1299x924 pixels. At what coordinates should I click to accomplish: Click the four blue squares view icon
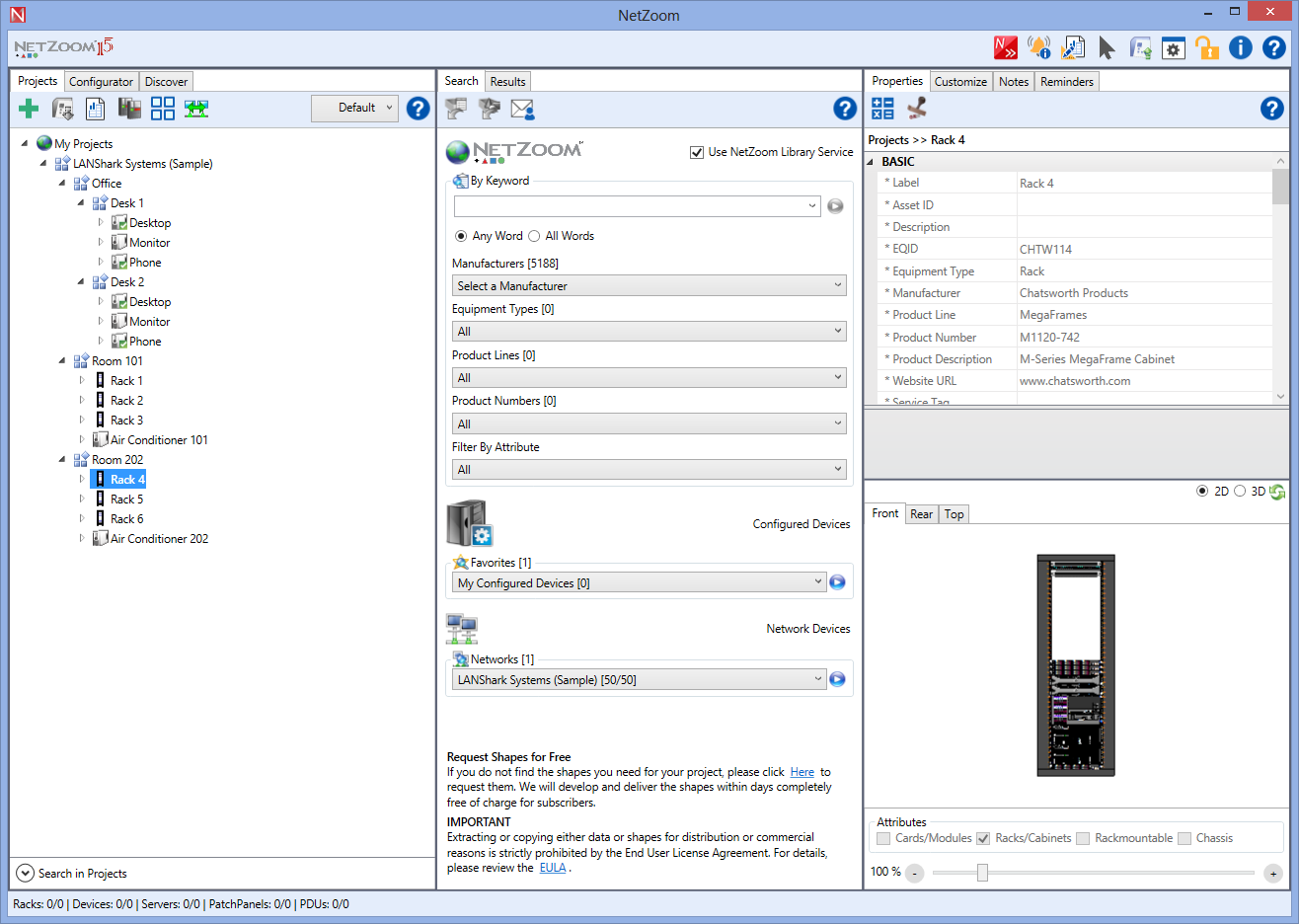(x=163, y=109)
